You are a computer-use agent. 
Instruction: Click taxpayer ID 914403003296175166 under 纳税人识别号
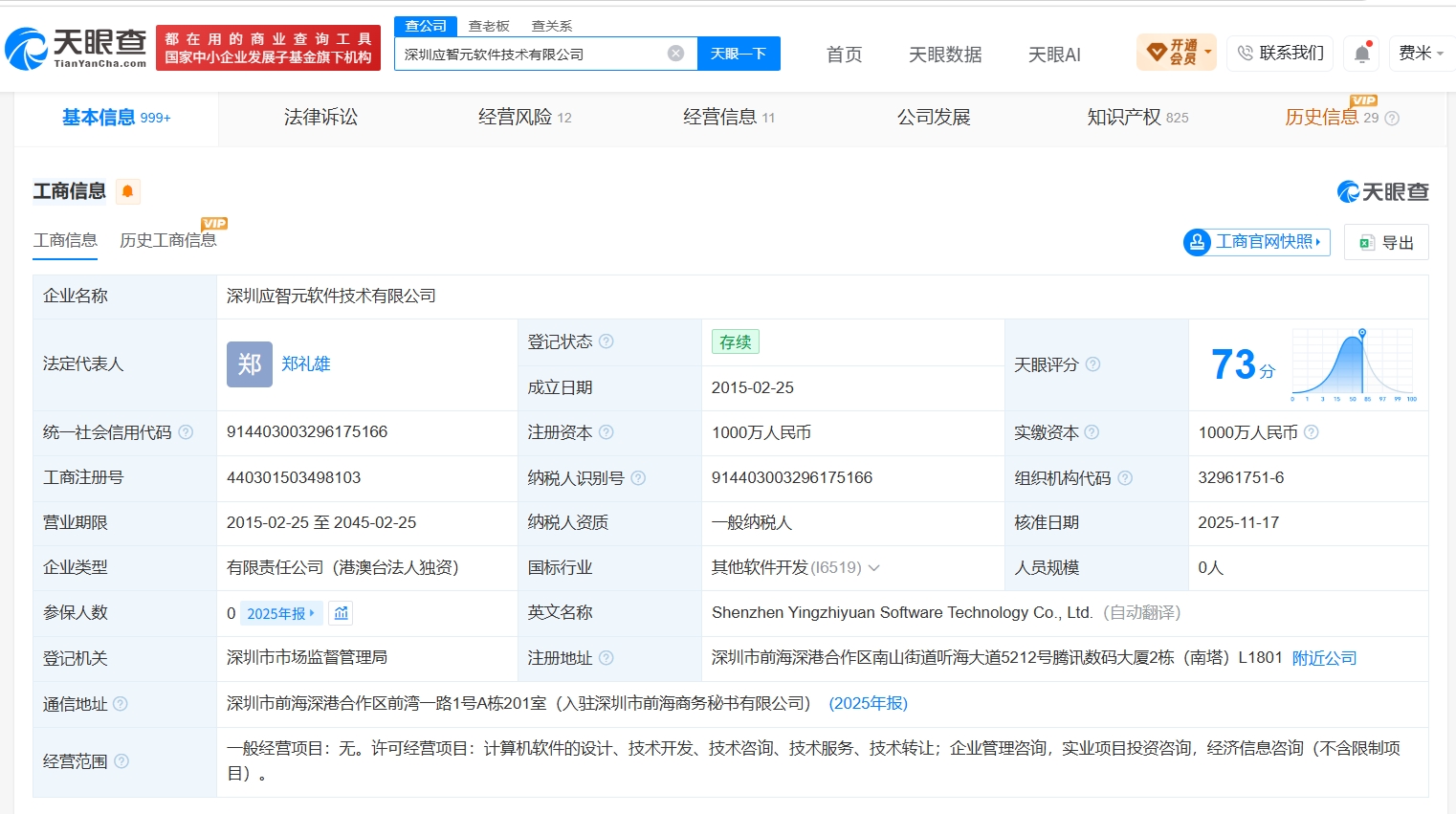pyautogui.click(x=792, y=477)
